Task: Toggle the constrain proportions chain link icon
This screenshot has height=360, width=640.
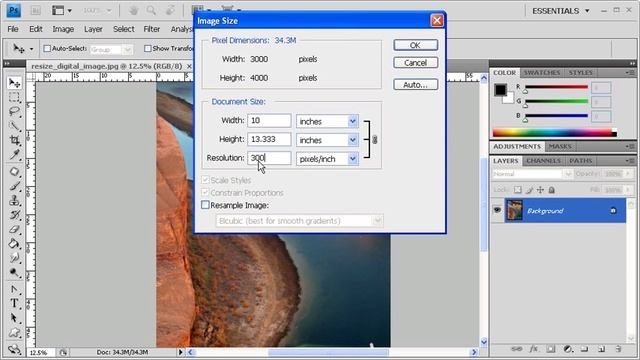Action: click(375, 140)
